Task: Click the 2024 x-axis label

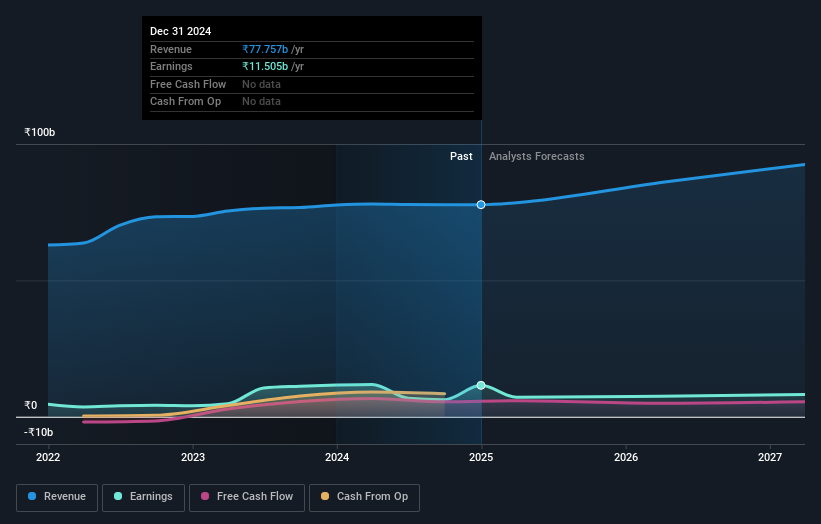Action: (337, 458)
